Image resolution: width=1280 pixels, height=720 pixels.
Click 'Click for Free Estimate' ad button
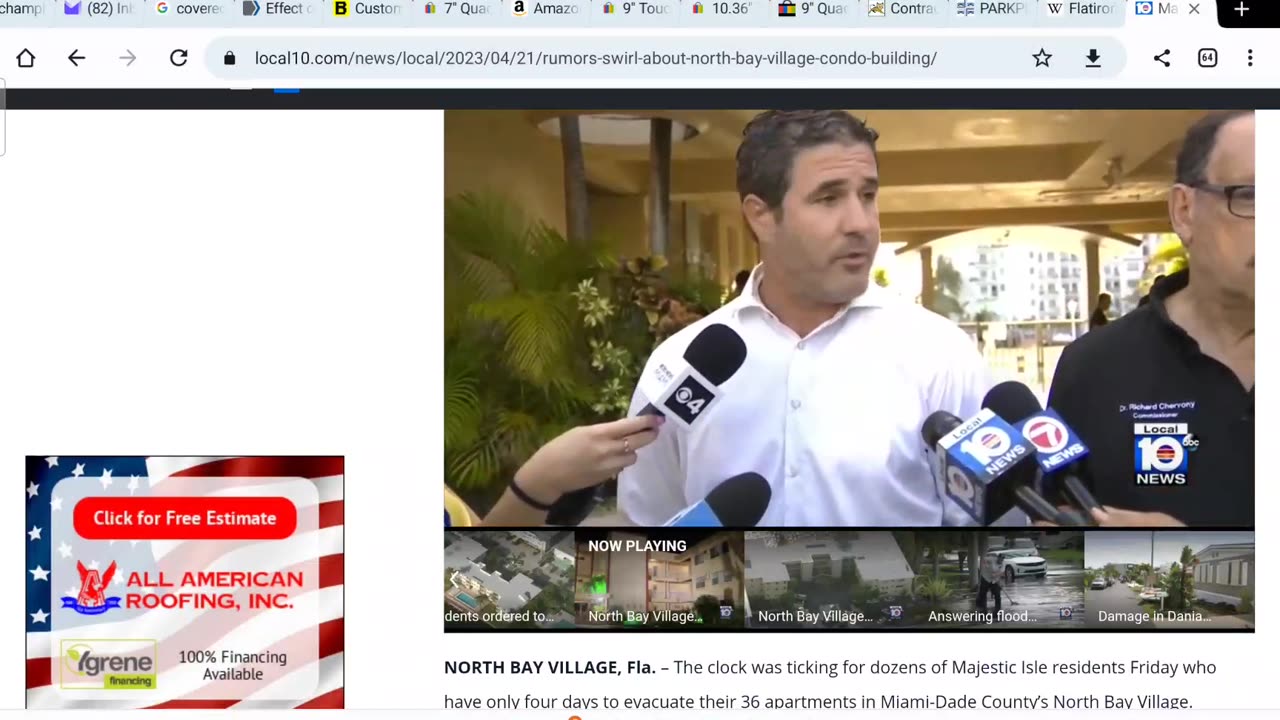tap(184, 518)
